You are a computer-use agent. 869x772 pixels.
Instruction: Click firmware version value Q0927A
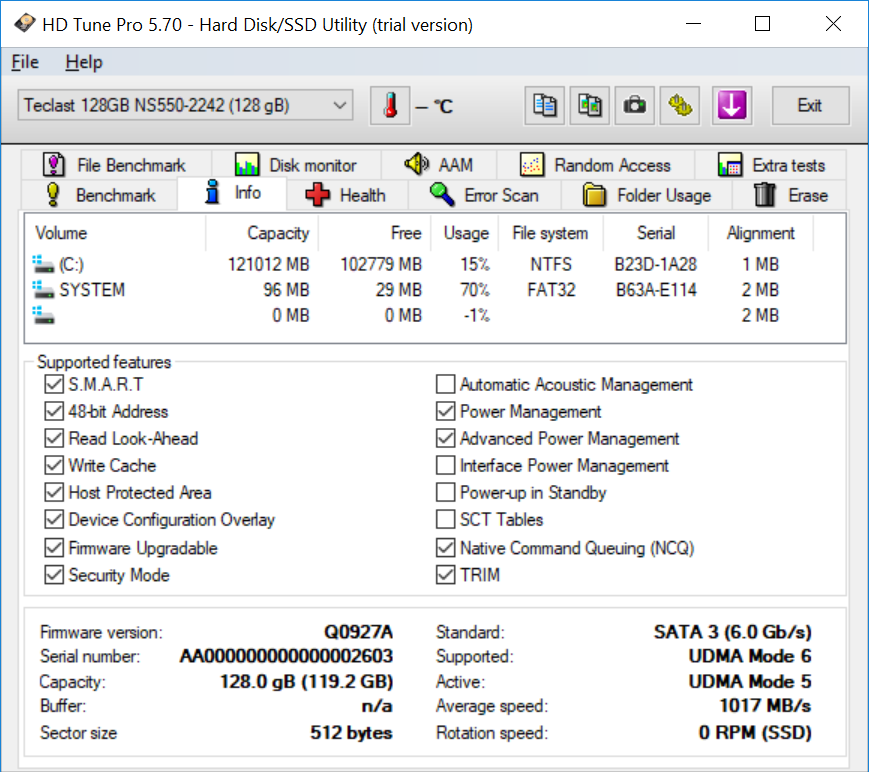pyautogui.click(x=359, y=632)
